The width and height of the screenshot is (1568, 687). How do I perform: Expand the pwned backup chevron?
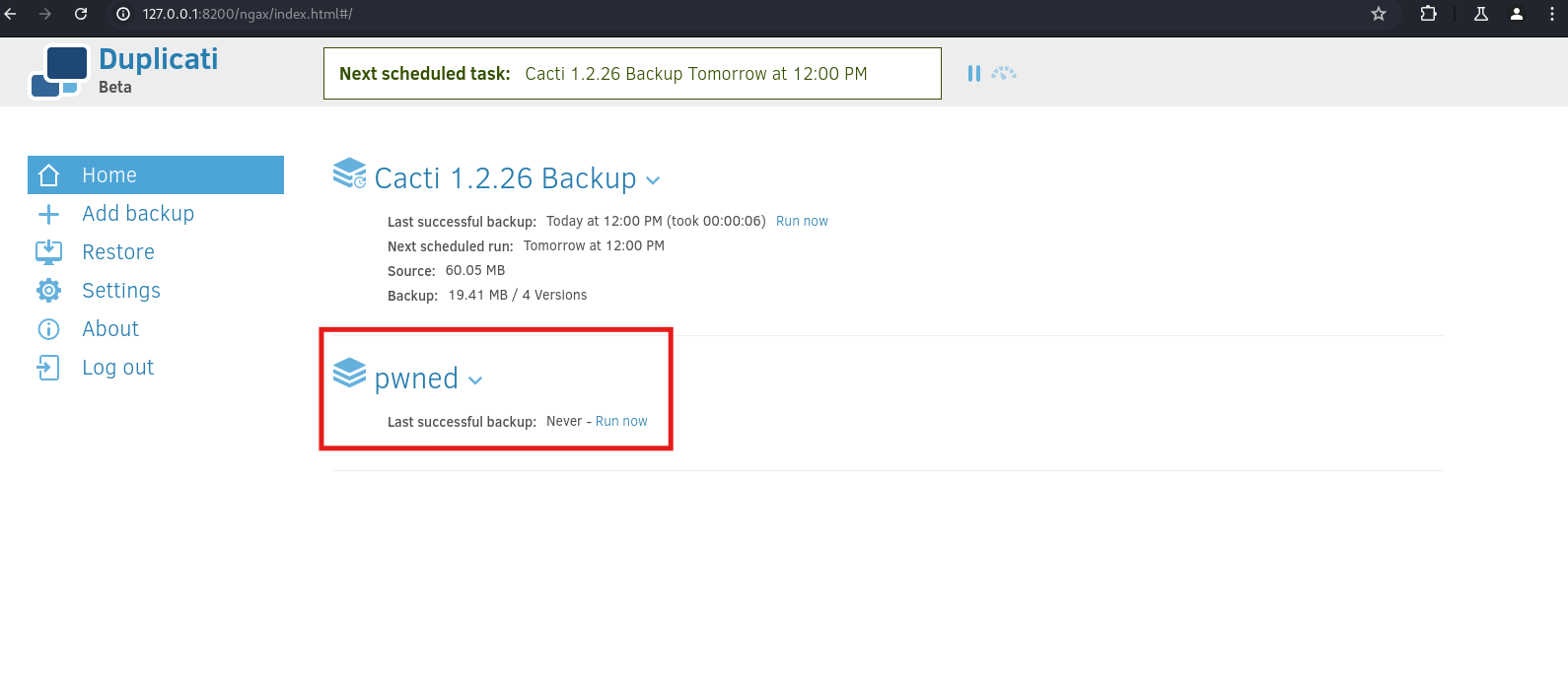[x=475, y=380]
